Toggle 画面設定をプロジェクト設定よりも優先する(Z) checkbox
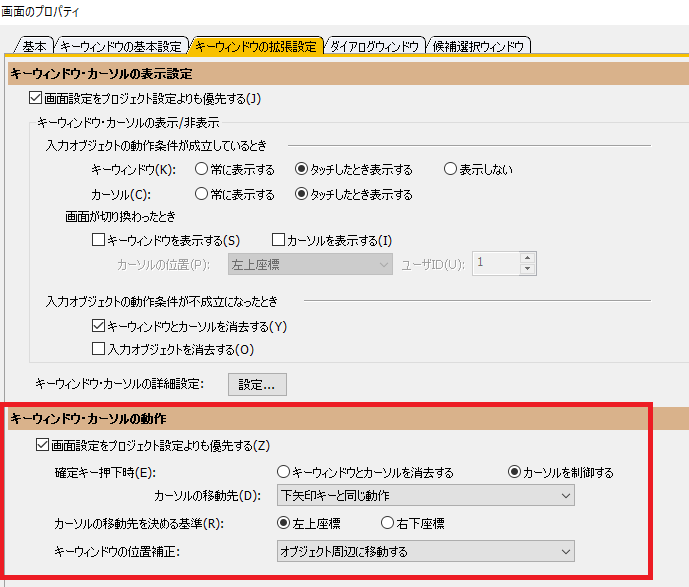Screen dimensions: 689x587 42,445
